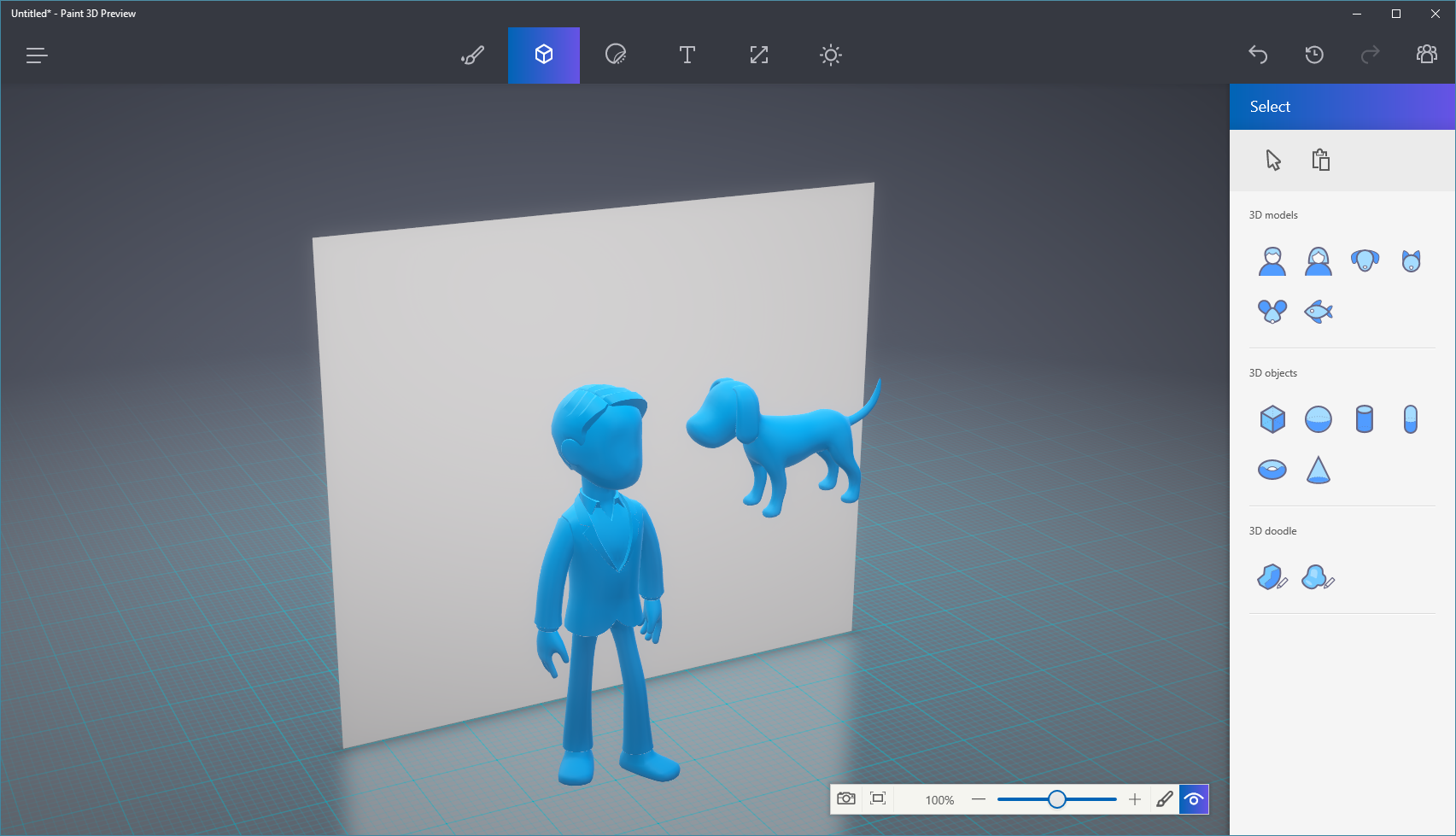Maximize the Paint 3D window

1396,14
